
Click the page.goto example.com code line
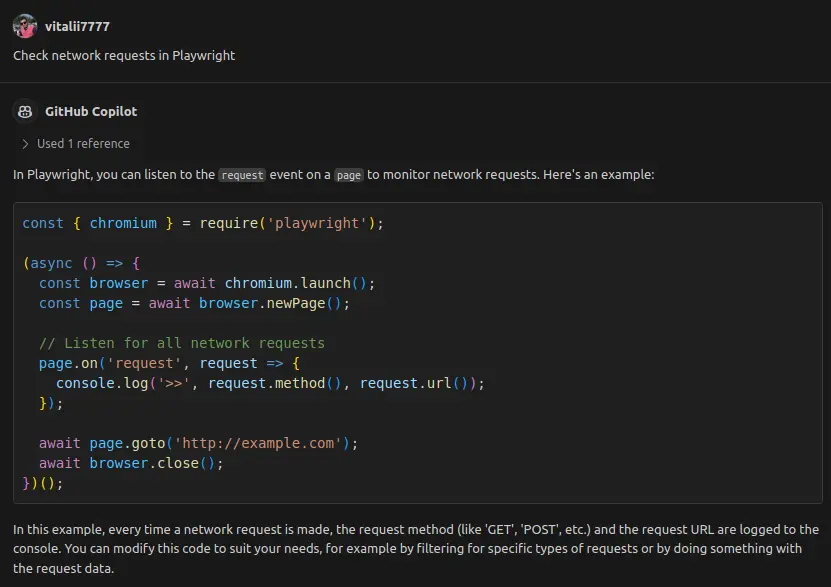coord(199,443)
